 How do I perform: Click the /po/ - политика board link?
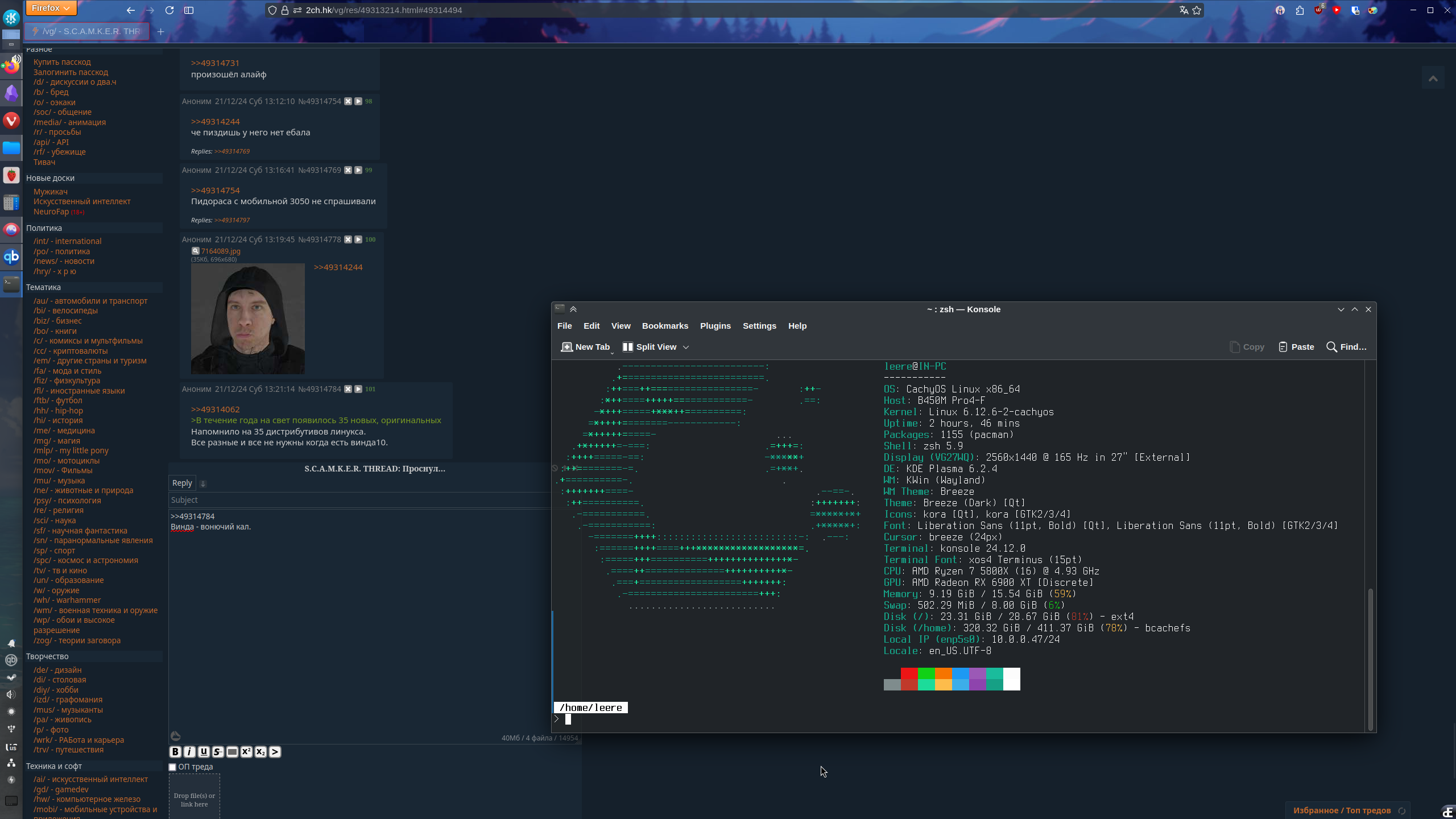[x=61, y=251]
